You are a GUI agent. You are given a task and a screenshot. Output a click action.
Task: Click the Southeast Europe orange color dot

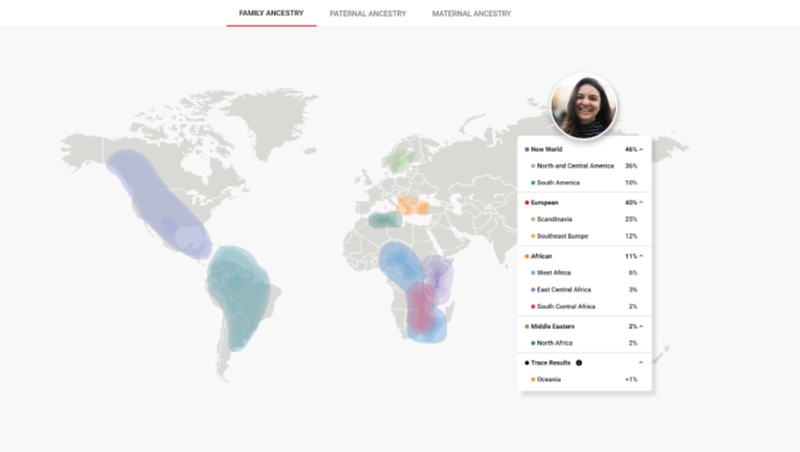[x=533, y=236]
